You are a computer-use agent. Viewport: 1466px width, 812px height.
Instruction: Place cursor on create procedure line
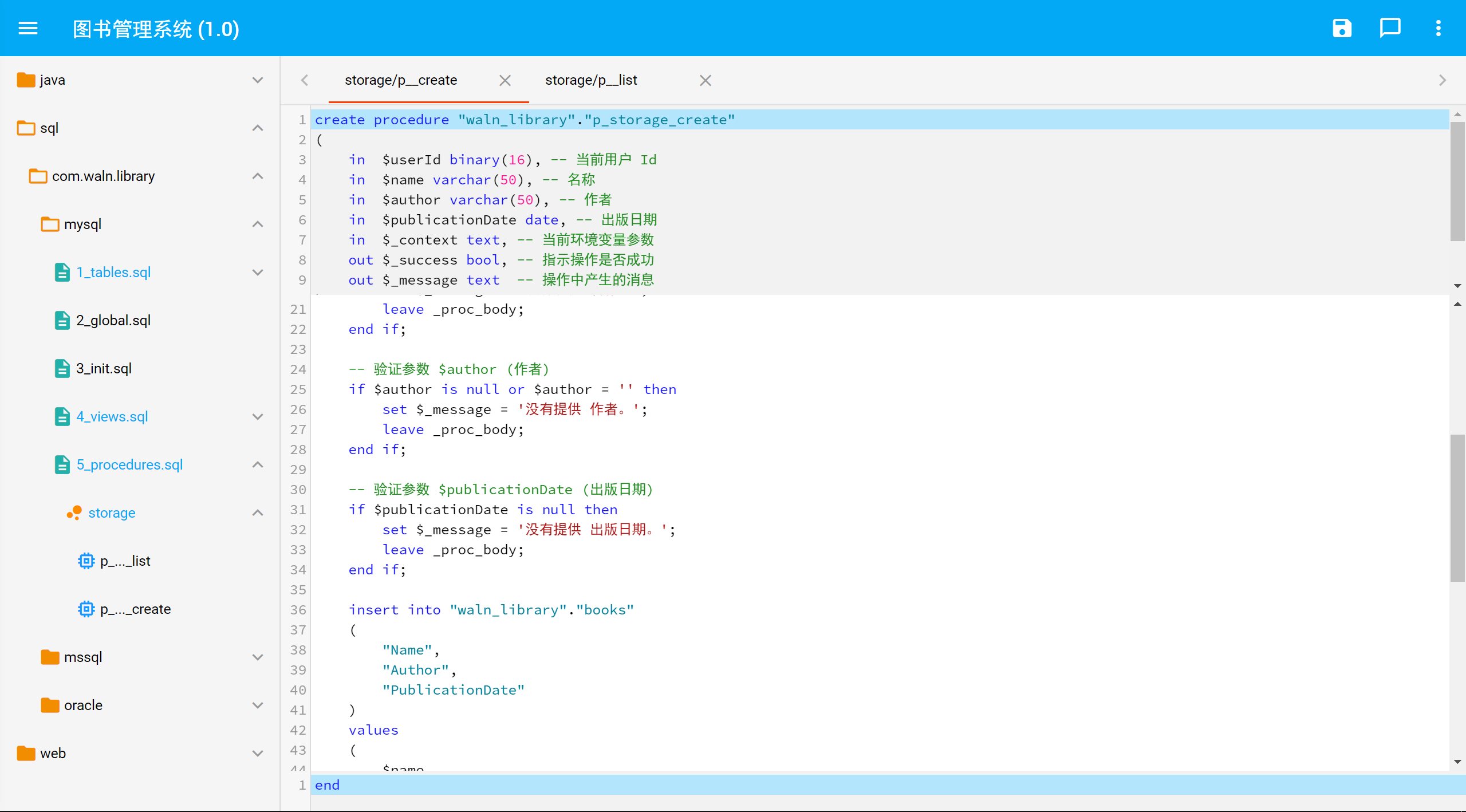(880, 120)
